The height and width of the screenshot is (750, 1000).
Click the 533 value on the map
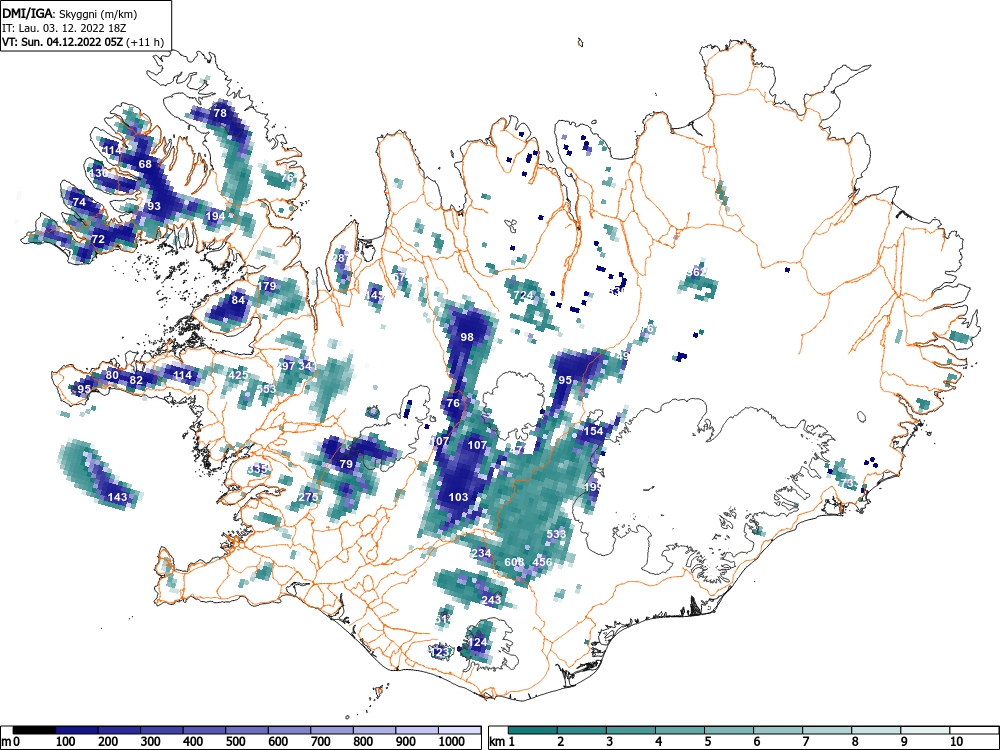coord(556,534)
